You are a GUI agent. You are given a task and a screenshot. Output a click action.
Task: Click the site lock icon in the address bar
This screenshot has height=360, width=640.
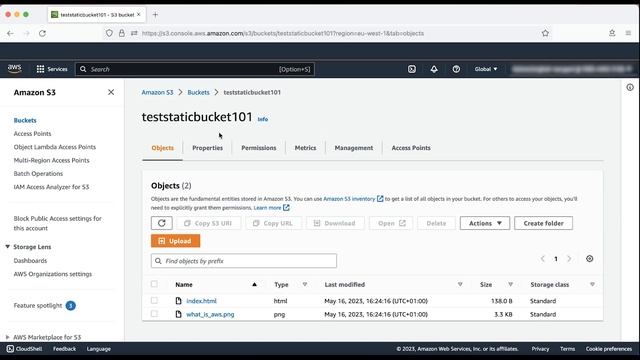coord(122,33)
